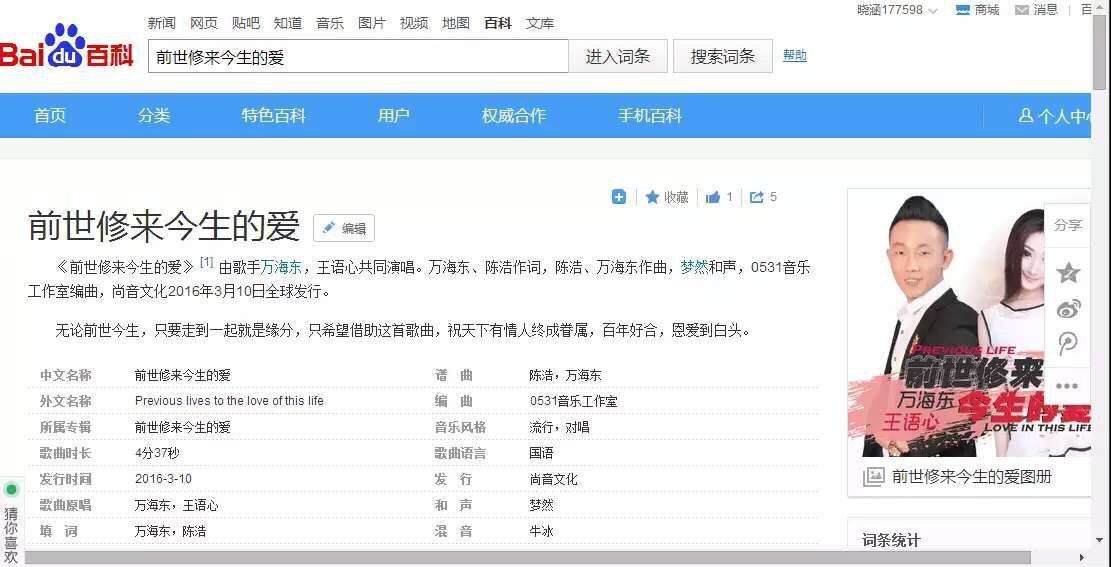Open the 分类 category navigation item
This screenshot has width=1111, height=567.
click(x=154, y=116)
